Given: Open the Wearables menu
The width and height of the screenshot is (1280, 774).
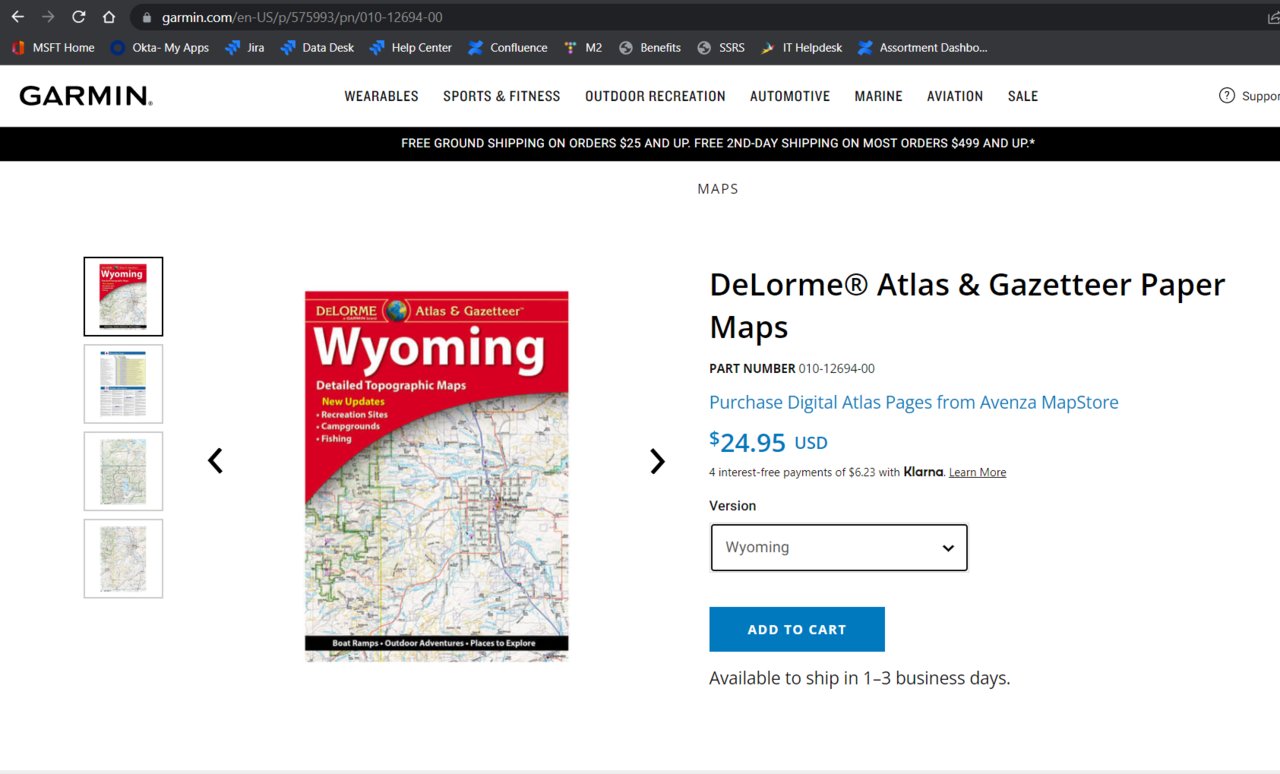Looking at the screenshot, I should tap(381, 96).
